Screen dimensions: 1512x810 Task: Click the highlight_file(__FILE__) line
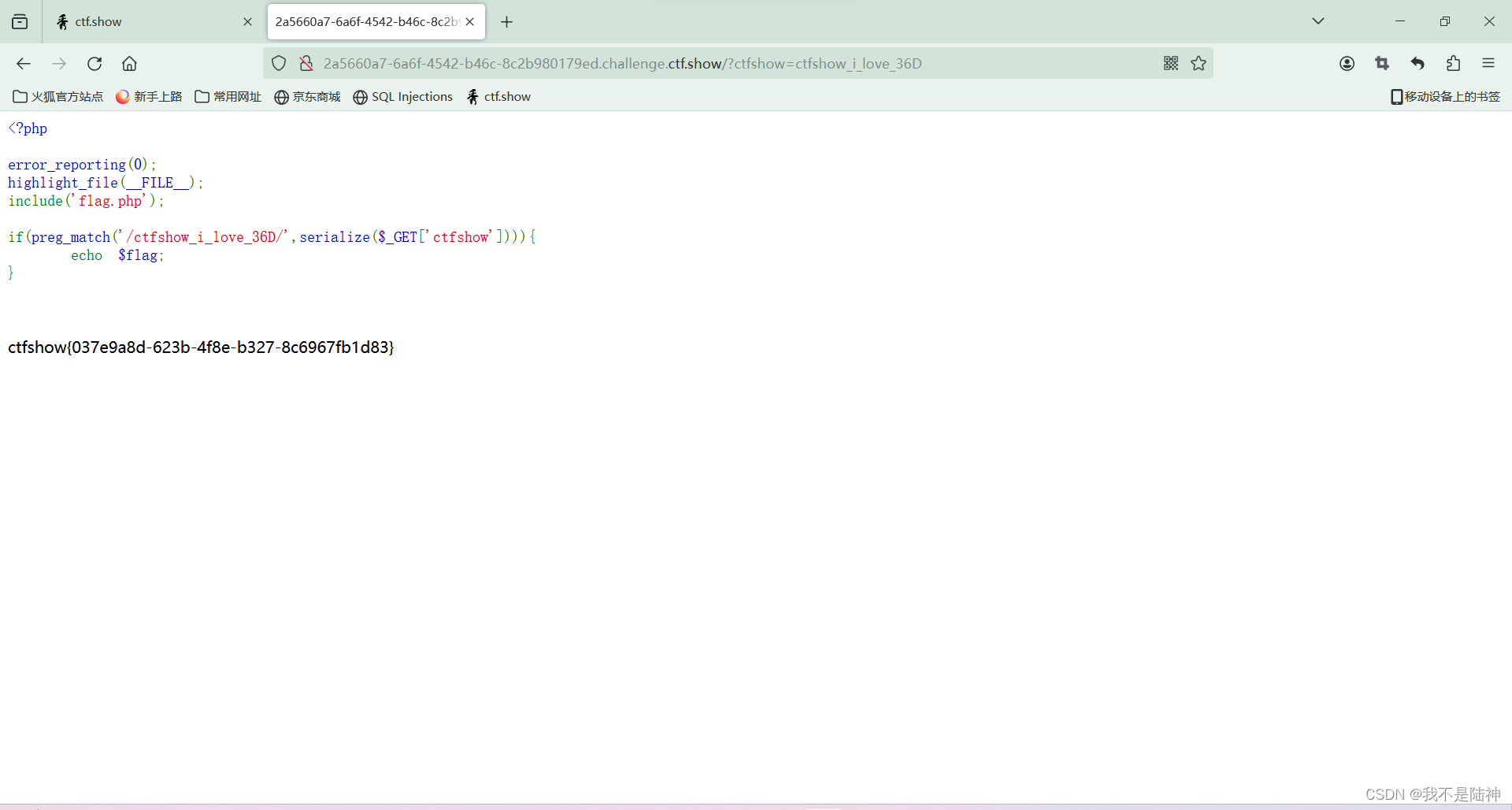point(106,183)
